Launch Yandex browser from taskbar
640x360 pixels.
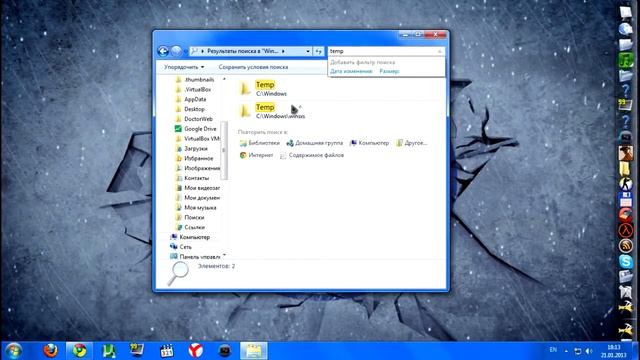(196, 351)
